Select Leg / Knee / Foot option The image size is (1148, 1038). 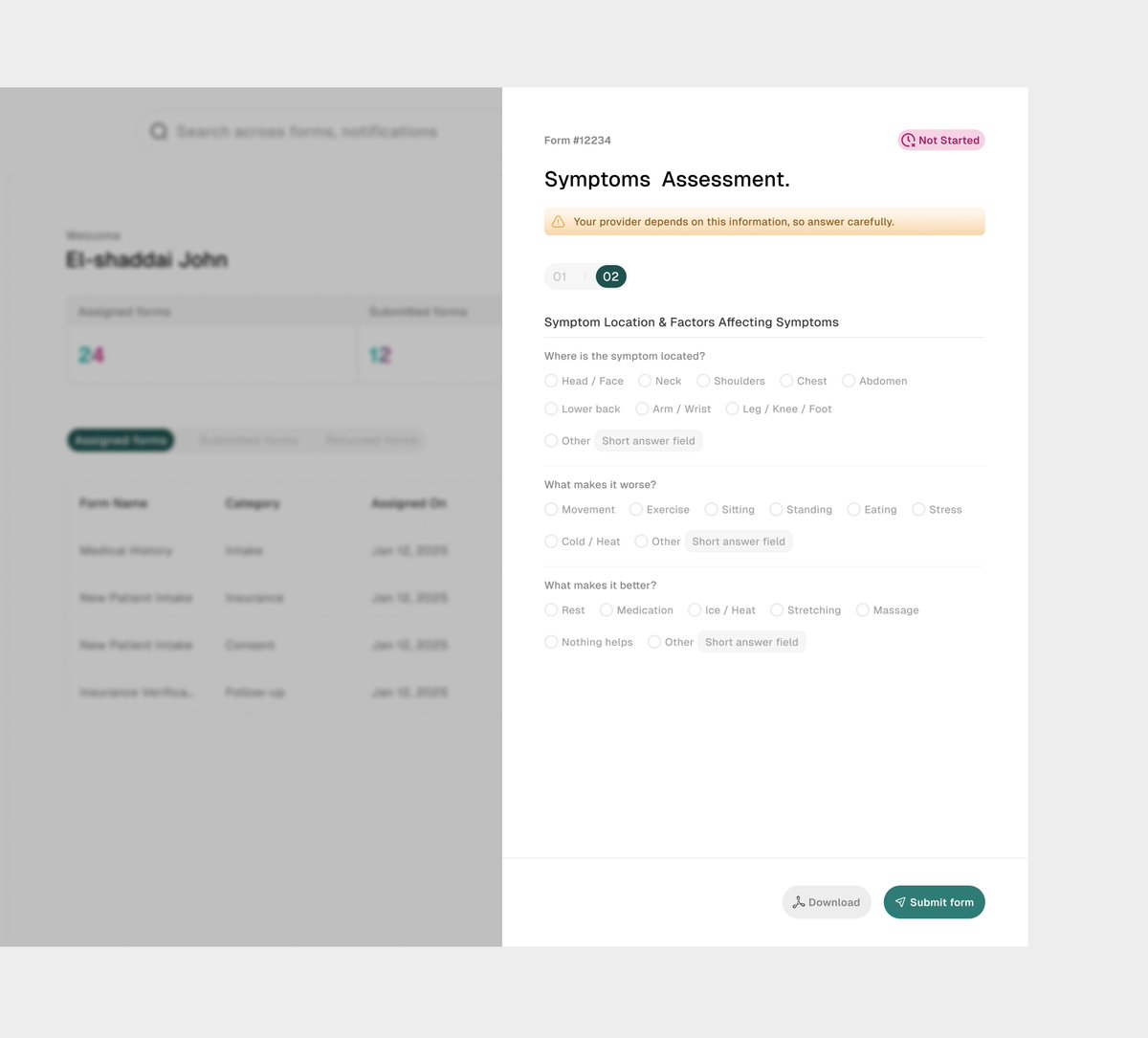(733, 409)
